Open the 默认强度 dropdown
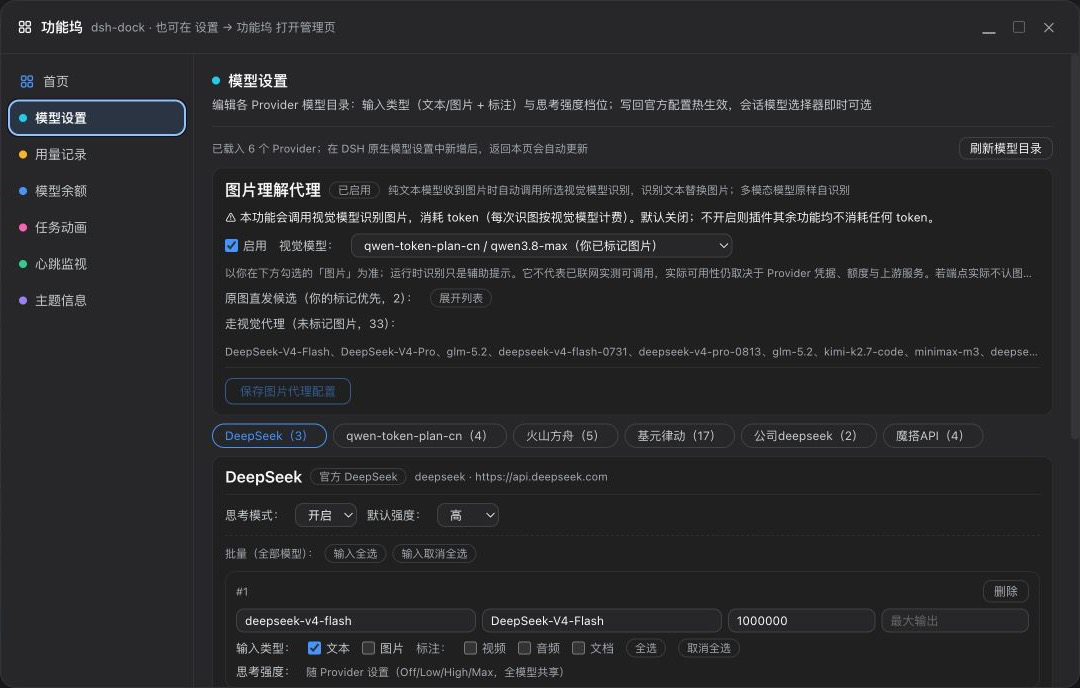The width and height of the screenshot is (1080, 688). (x=468, y=515)
